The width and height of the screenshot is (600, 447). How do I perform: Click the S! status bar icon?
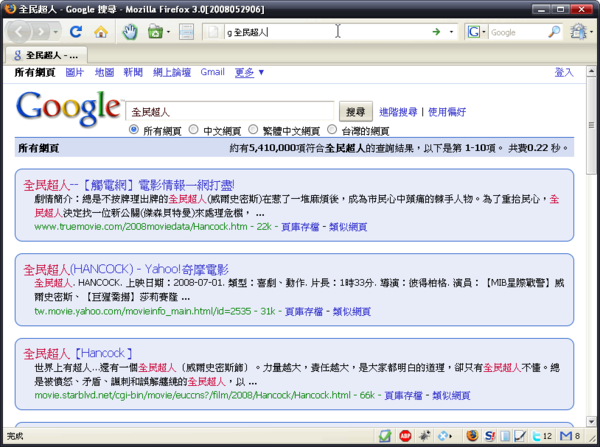(x=490, y=436)
